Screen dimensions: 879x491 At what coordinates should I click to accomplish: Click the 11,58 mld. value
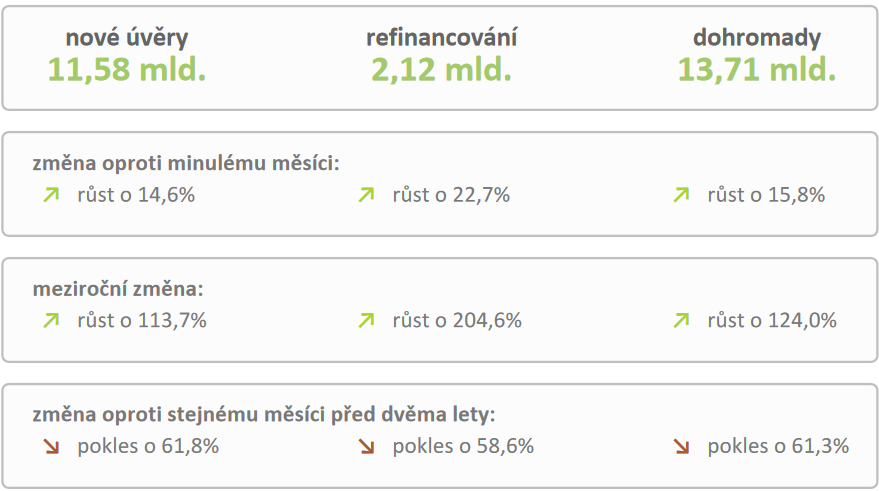coord(127,69)
